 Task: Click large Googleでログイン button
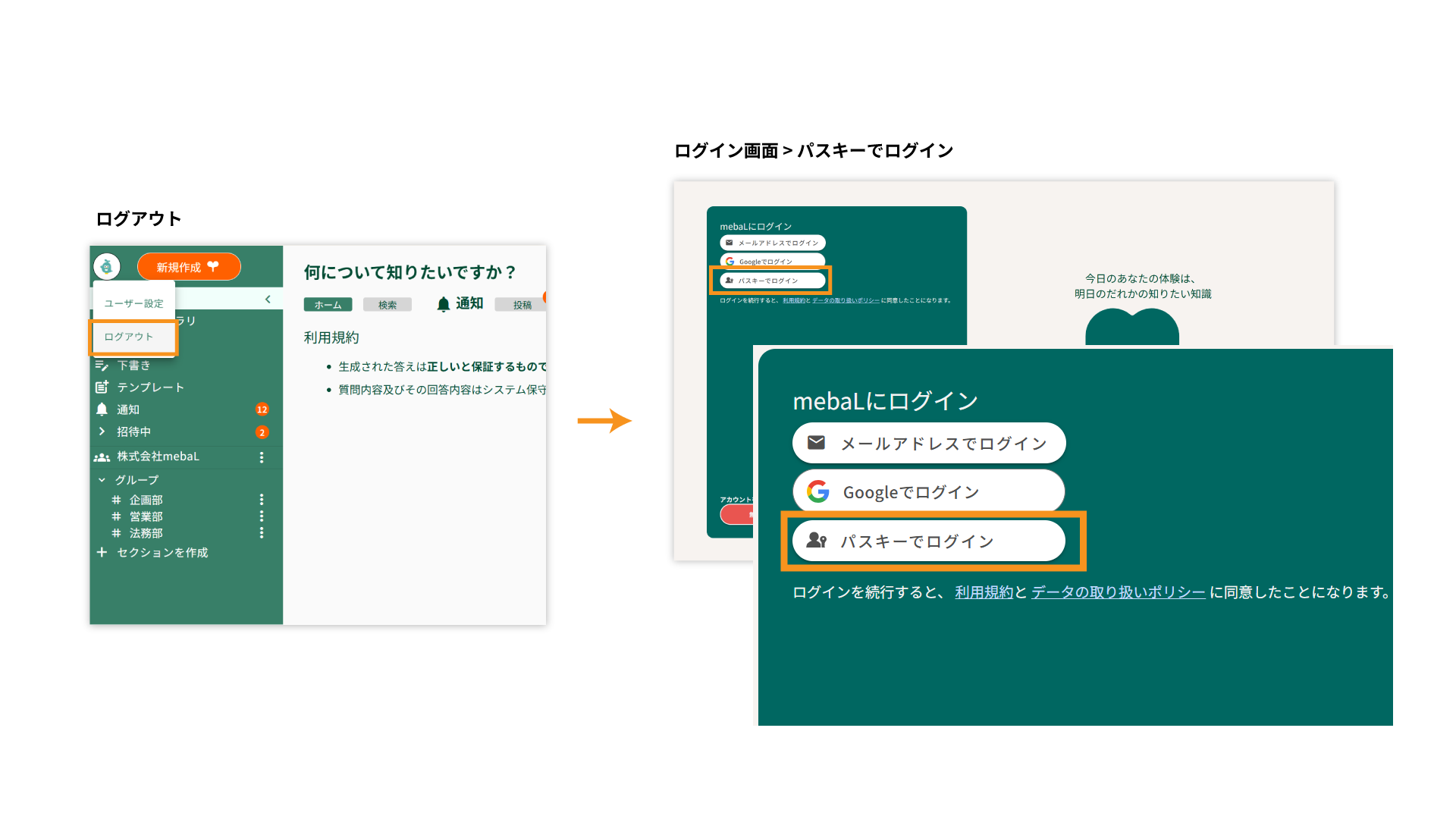pos(928,492)
